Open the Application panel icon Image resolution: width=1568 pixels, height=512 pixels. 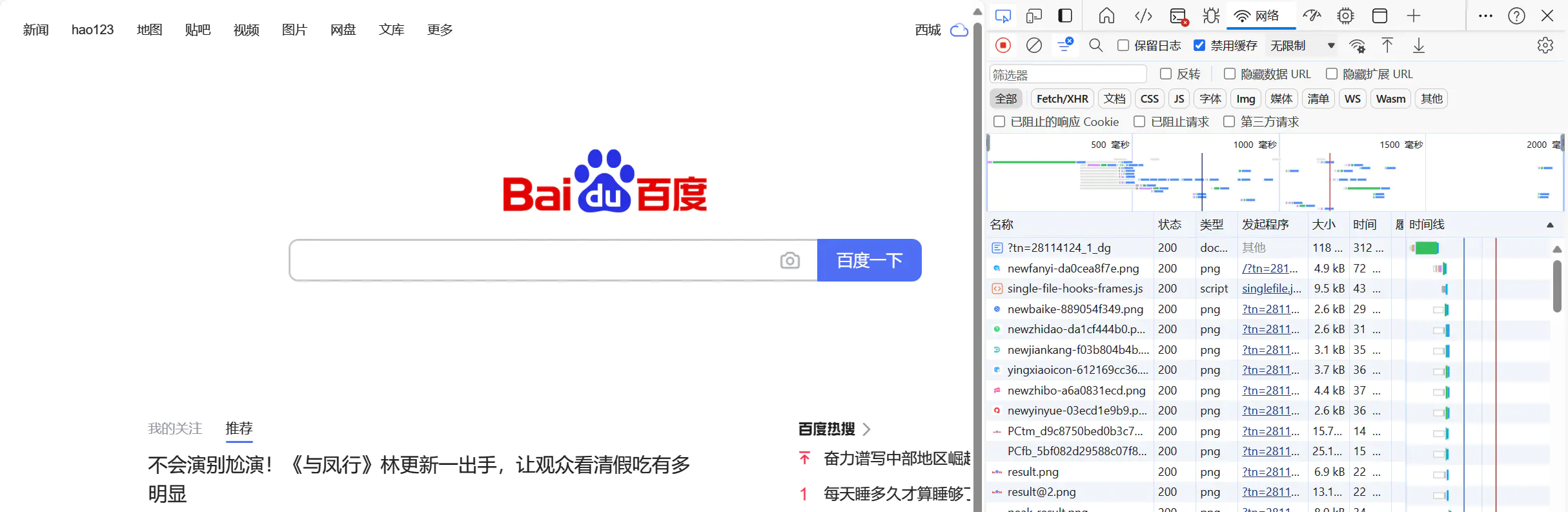coord(1380,15)
